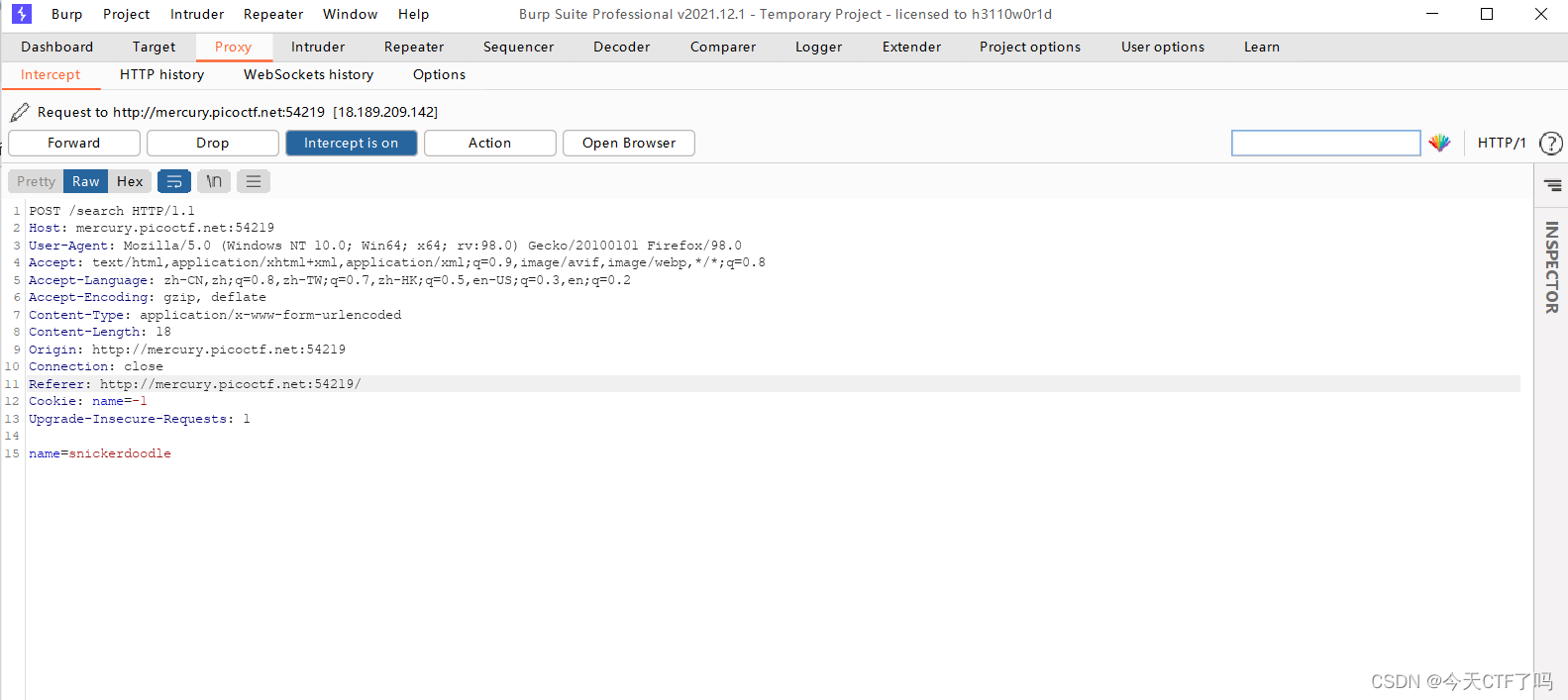Open the Burp menu
The width and height of the screenshot is (1568, 700).
click(x=67, y=14)
